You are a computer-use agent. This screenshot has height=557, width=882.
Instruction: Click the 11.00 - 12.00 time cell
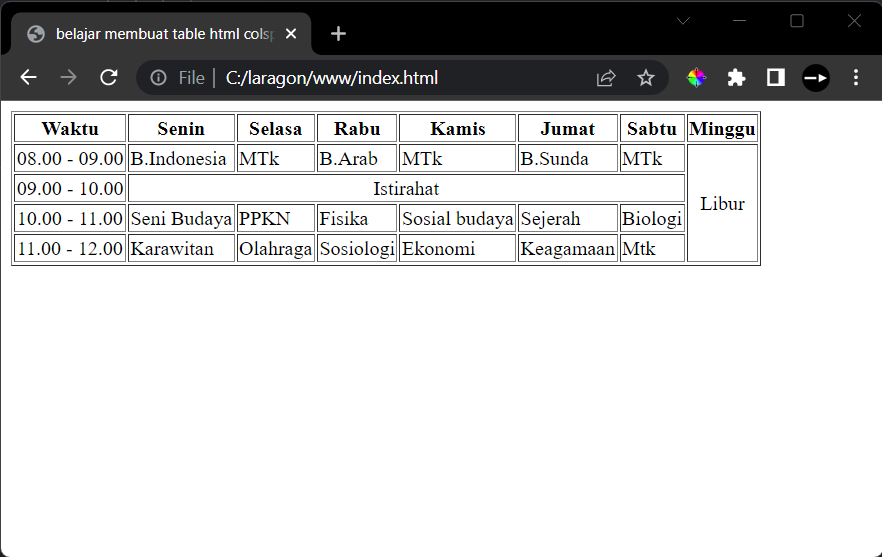(70, 248)
